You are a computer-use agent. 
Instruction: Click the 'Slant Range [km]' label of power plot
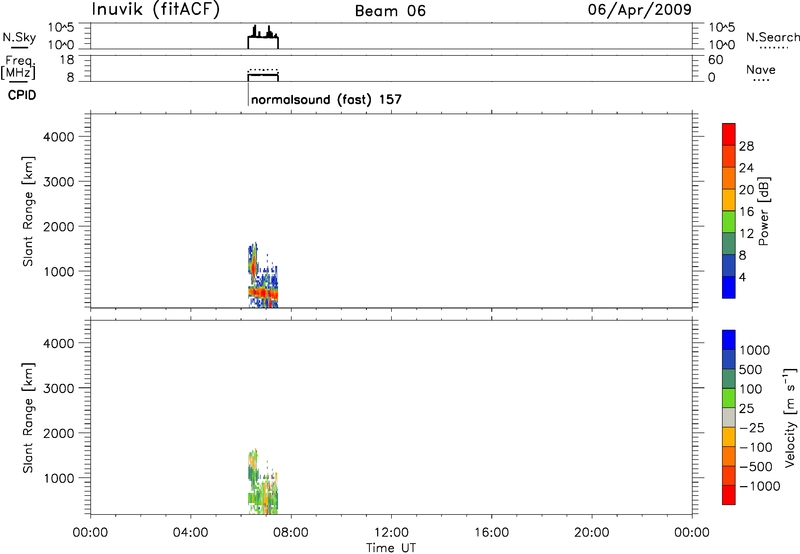(x=28, y=211)
